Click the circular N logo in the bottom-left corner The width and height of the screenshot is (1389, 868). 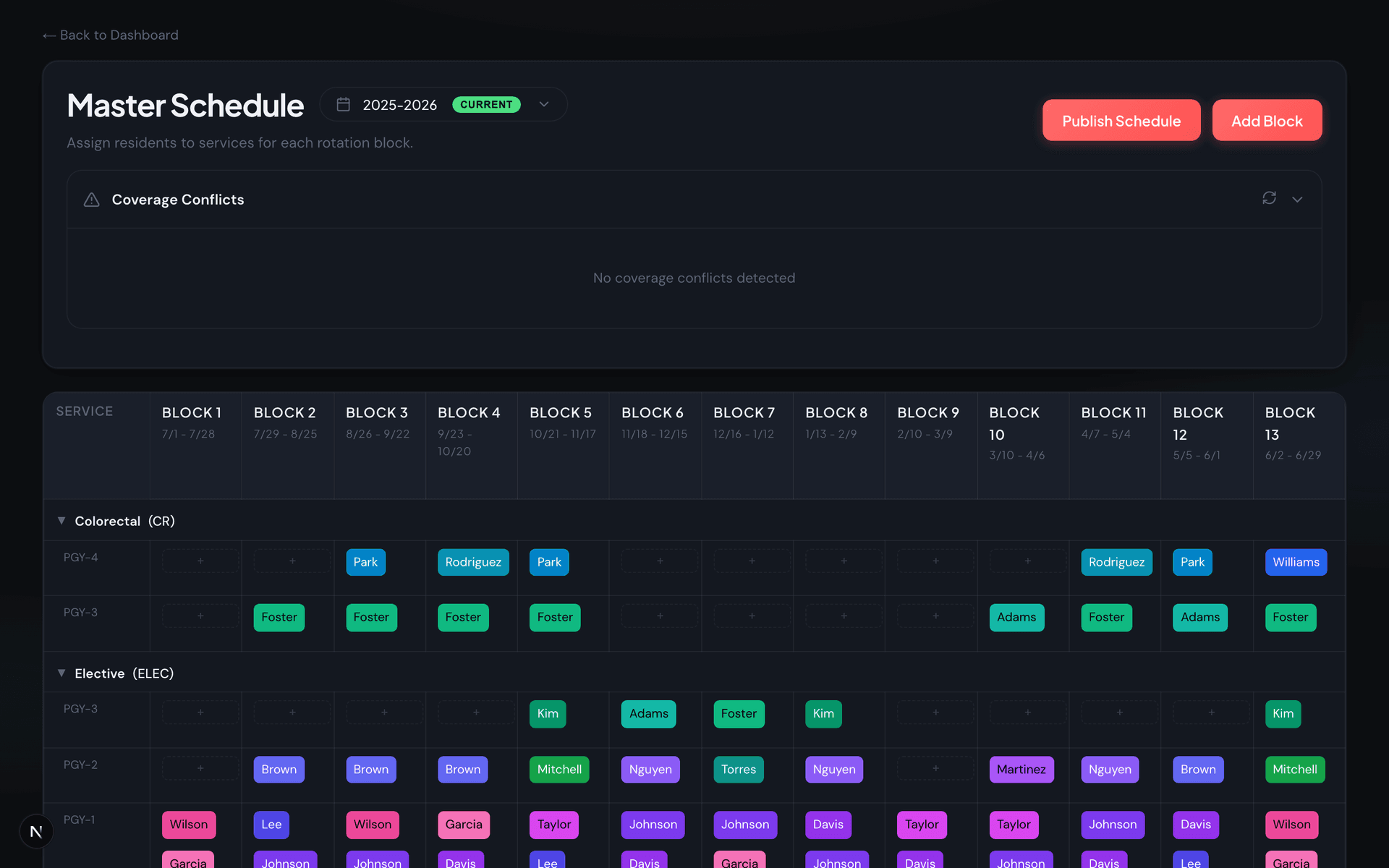[35, 831]
